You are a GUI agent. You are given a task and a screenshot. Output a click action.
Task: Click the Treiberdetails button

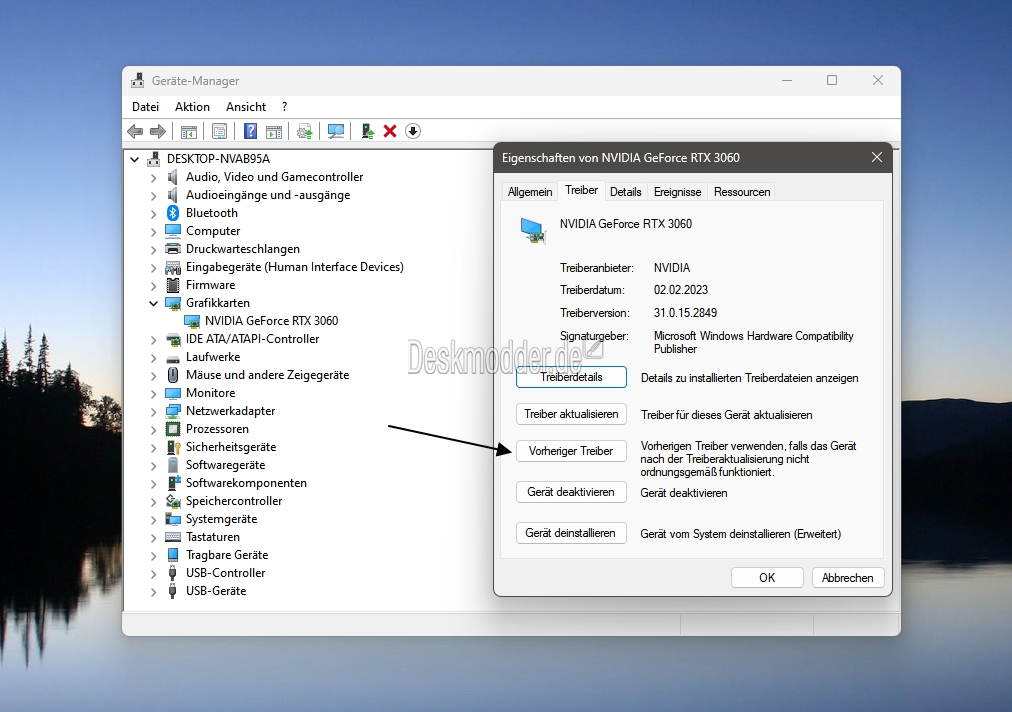point(571,377)
